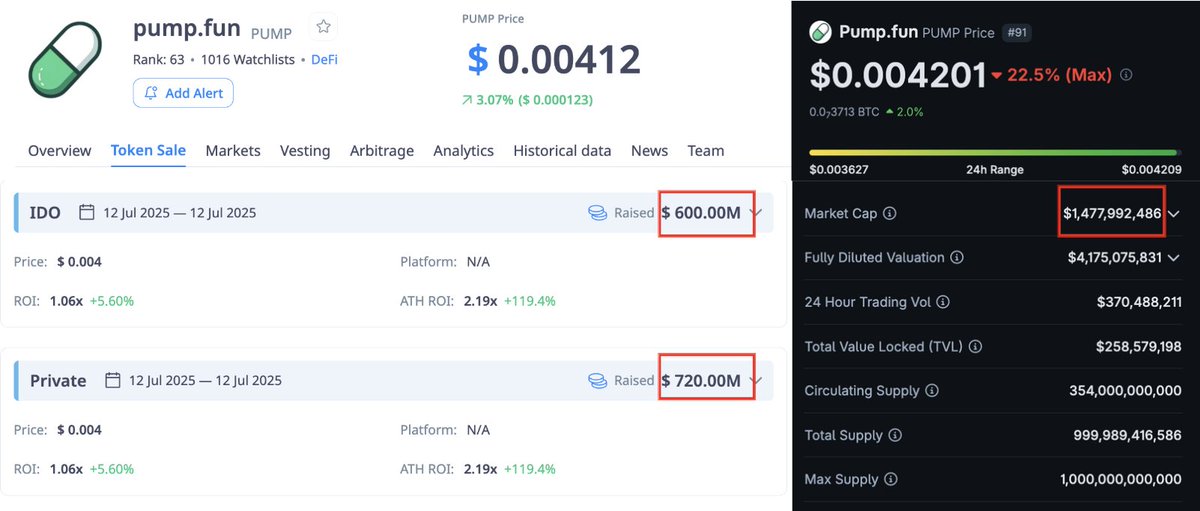Click info icon beside Circulating Supply
Image resolution: width=1200 pixels, height=511 pixels.
tap(932, 391)
